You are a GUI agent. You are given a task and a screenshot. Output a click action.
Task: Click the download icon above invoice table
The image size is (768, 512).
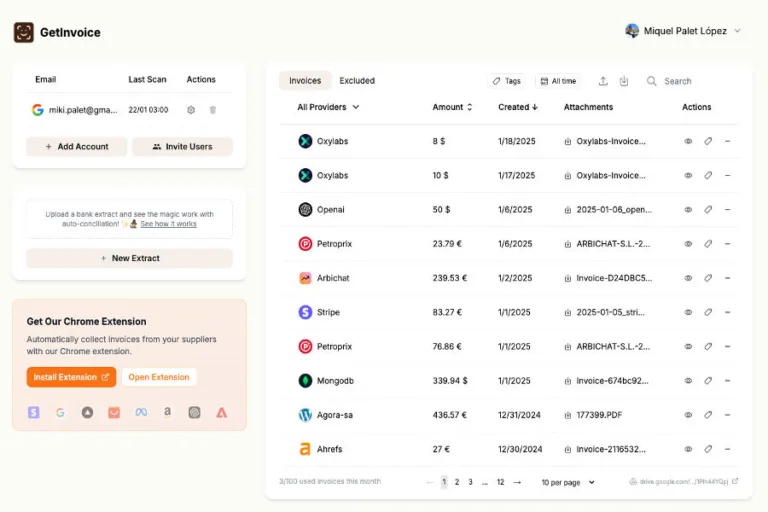point(624,81)
